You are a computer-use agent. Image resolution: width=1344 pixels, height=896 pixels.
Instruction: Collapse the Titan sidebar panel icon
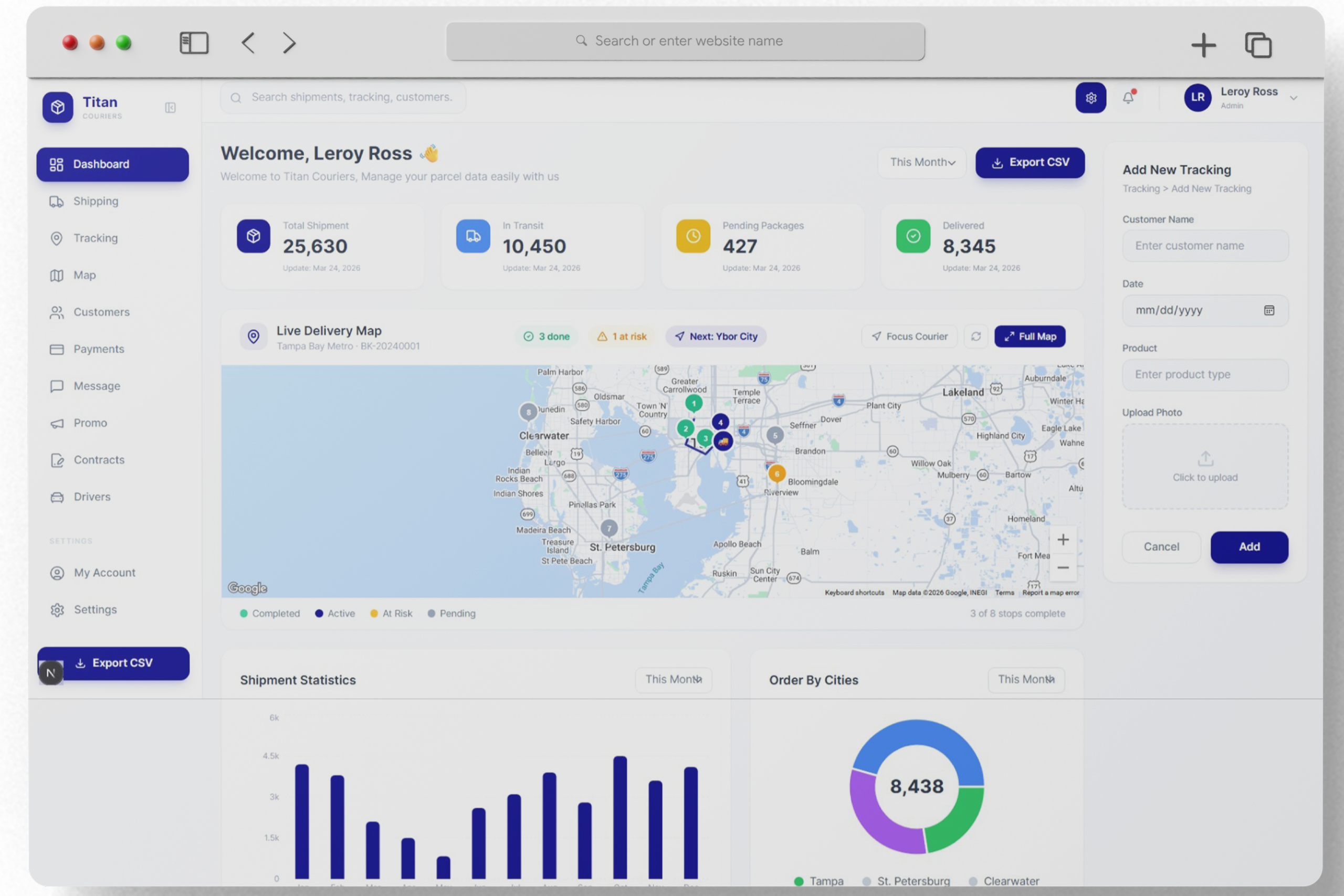(x=170, y=108)
